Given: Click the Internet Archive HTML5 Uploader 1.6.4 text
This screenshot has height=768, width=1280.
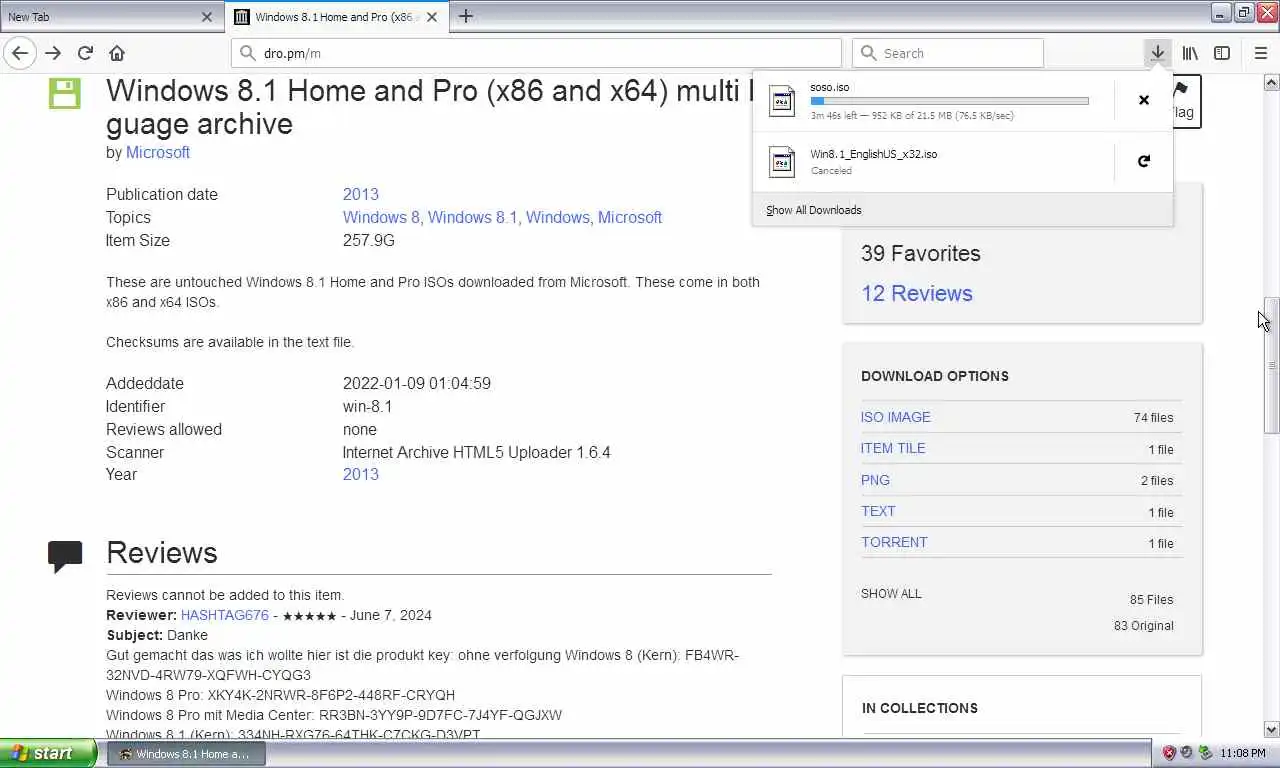Looking at the screenshot, I should [477, 452].
